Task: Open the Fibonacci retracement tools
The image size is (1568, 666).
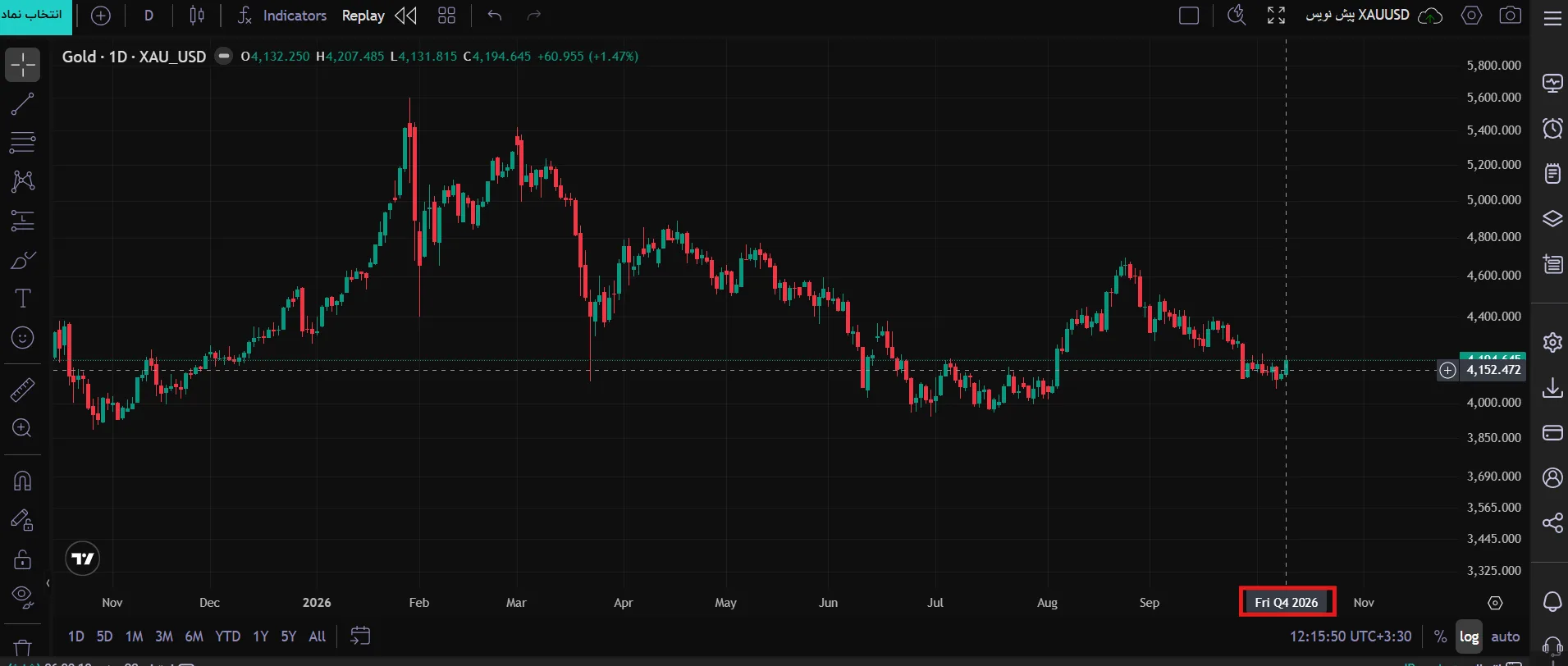Action: tap(23, 143)
